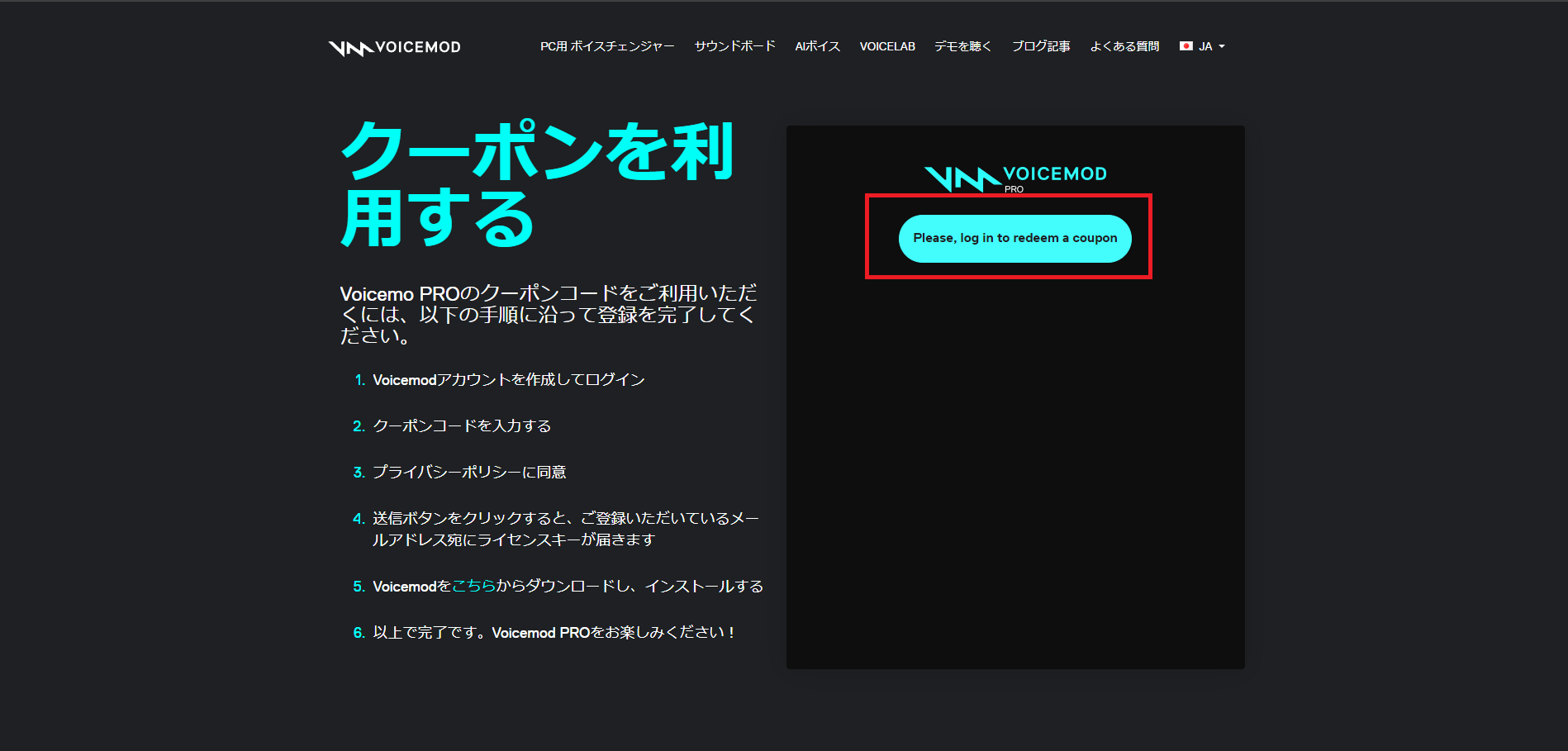Open the PC用 ボイスチェンジャー menu item
Screen dimensions: 1568x751
point(607,46)
